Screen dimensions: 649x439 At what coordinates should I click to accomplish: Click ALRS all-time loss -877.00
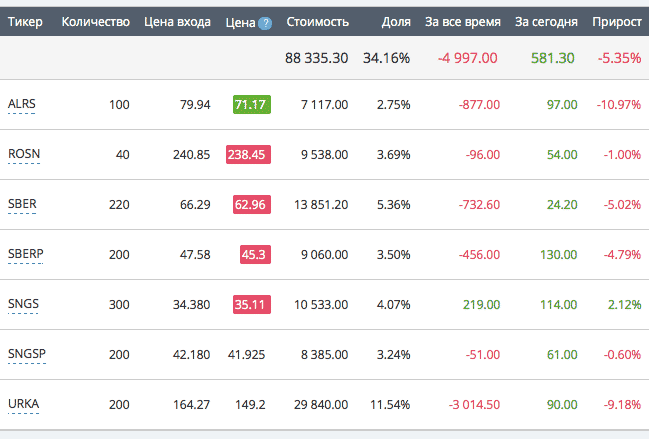pyautogui.click(x=479, y=104)
